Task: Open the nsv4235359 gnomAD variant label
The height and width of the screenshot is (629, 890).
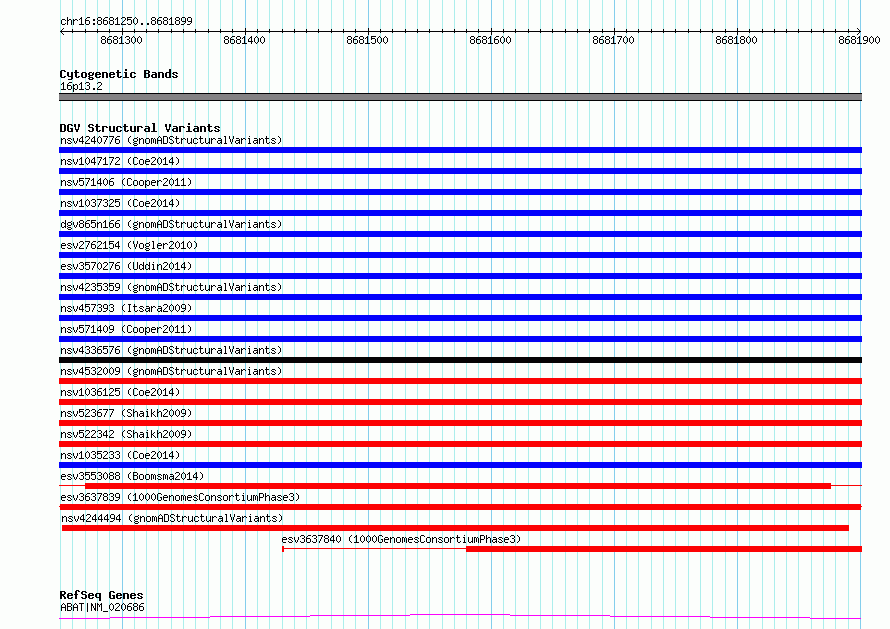Action: click(x=171, y=287)
